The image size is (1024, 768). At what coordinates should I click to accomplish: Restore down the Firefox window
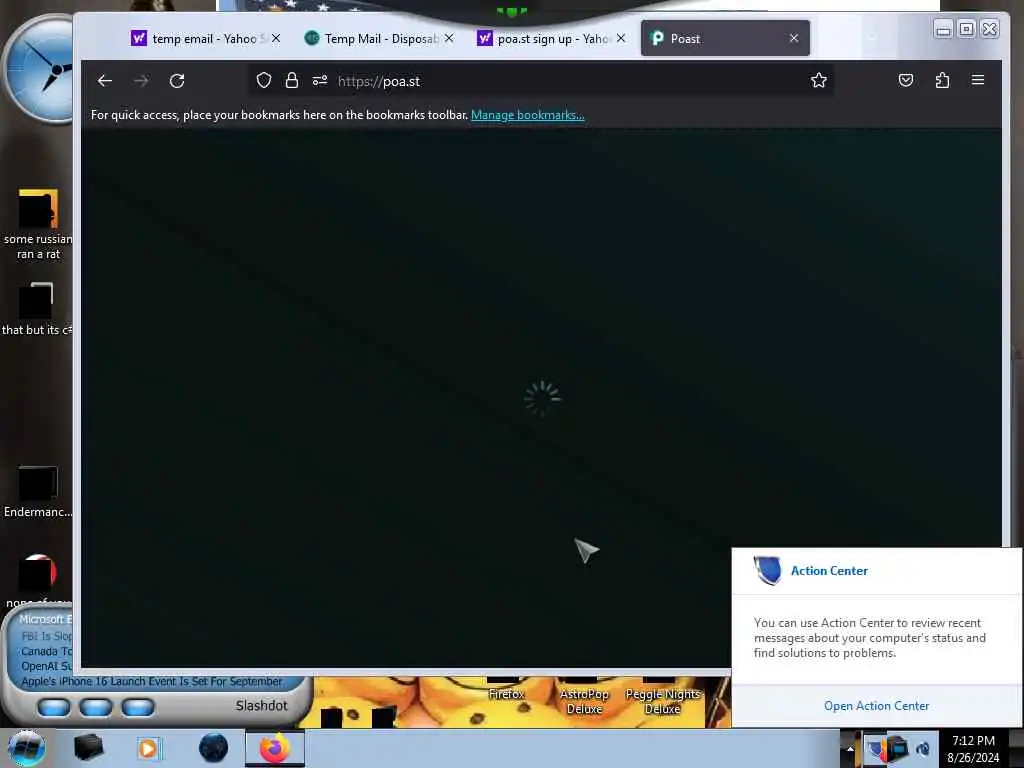click(966, 29)
